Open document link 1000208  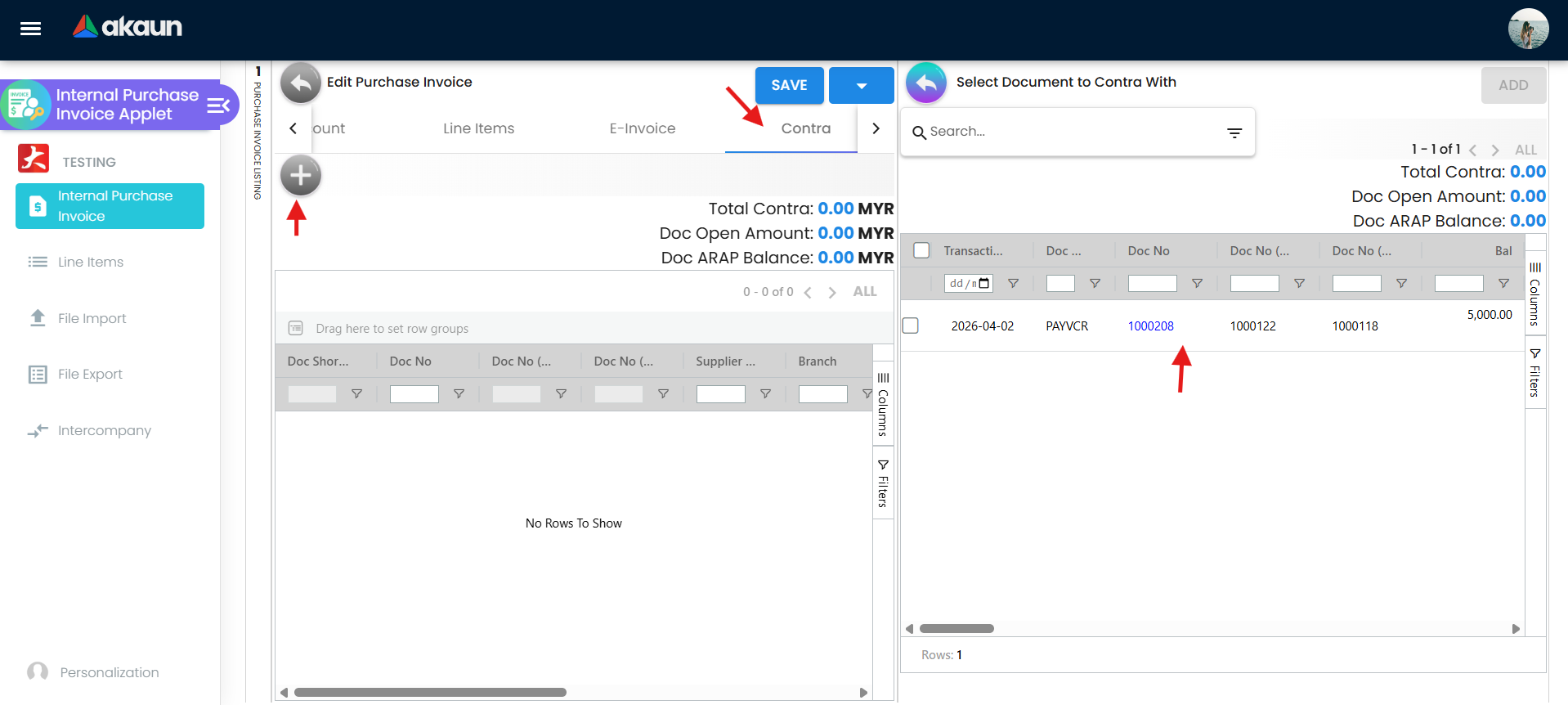point(1150,326)
